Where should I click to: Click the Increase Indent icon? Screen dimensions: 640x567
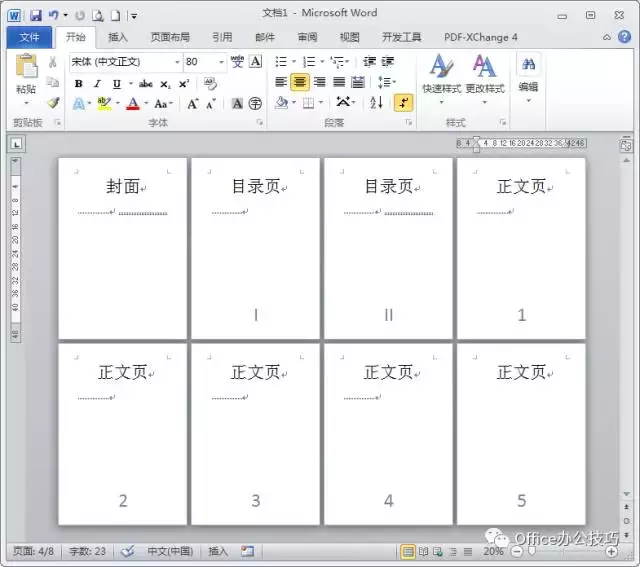(387, 62)
